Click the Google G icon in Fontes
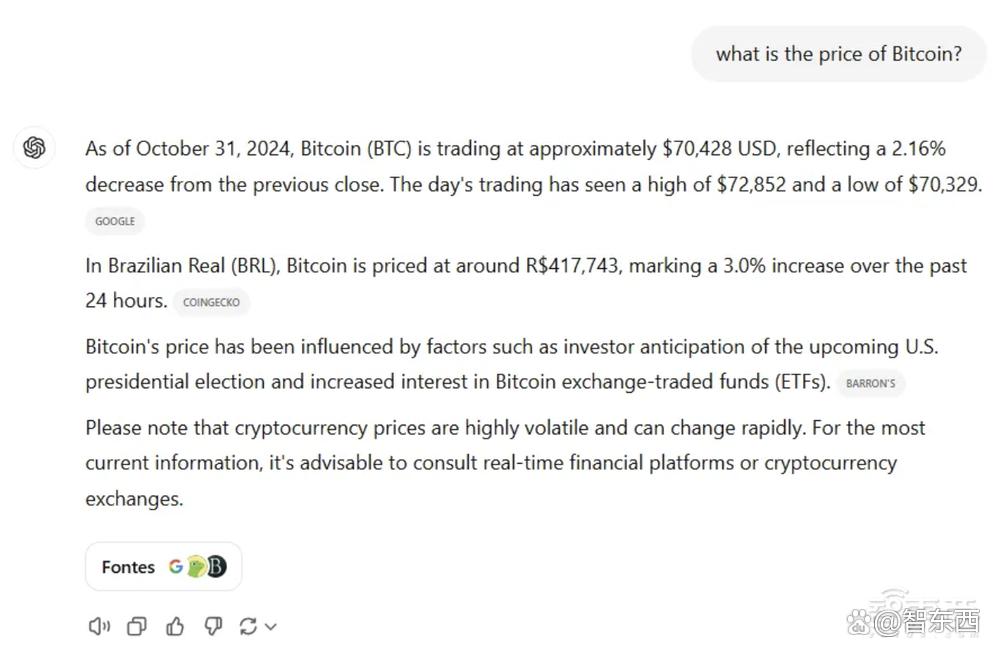This screenshot has height=657, width=1000. click(x=175, y=566)
